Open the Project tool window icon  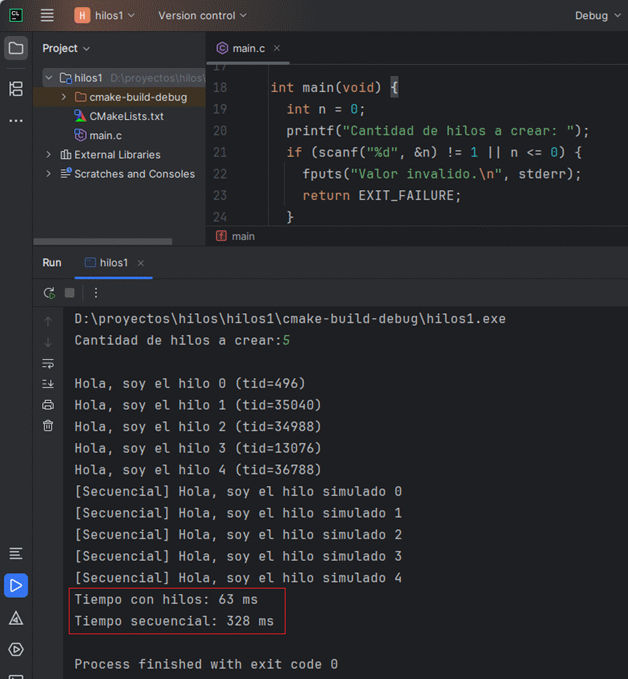(x=16, y=48)
